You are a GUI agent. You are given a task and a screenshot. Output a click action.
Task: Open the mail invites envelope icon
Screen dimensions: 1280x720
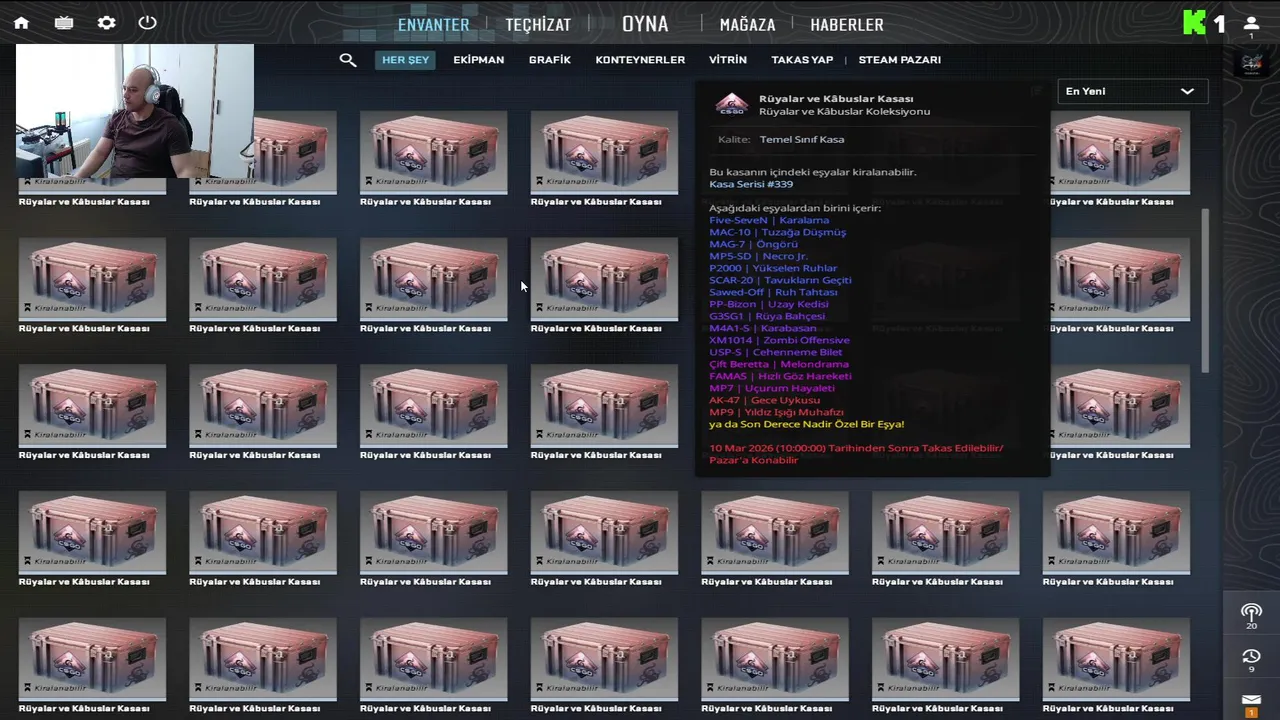pyautogui.click(x=1251, y=700)
